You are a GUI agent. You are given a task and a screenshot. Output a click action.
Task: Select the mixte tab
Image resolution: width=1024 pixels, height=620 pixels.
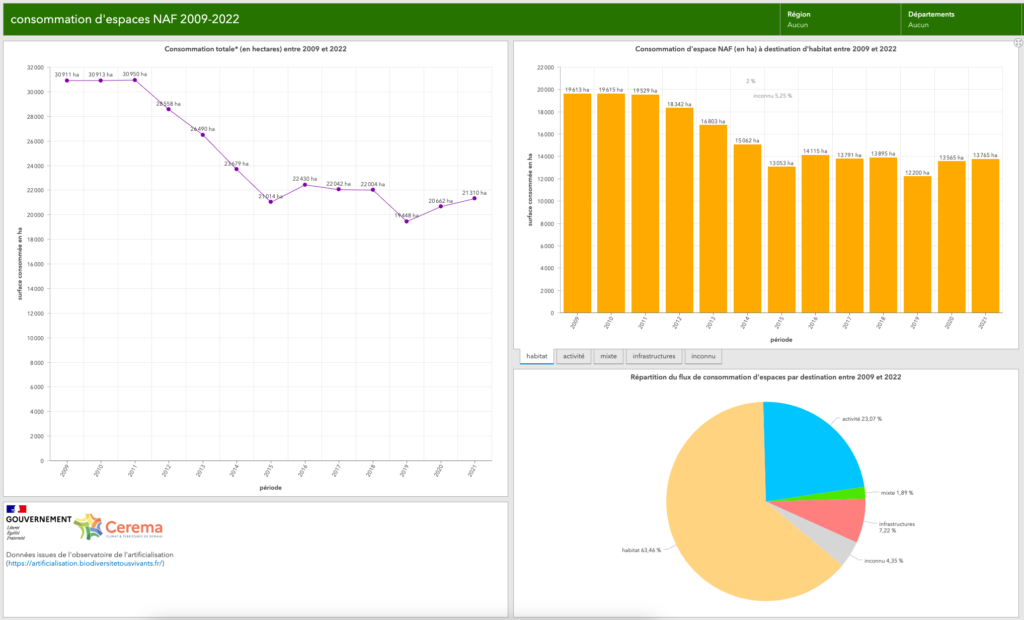tap(608, 356)
